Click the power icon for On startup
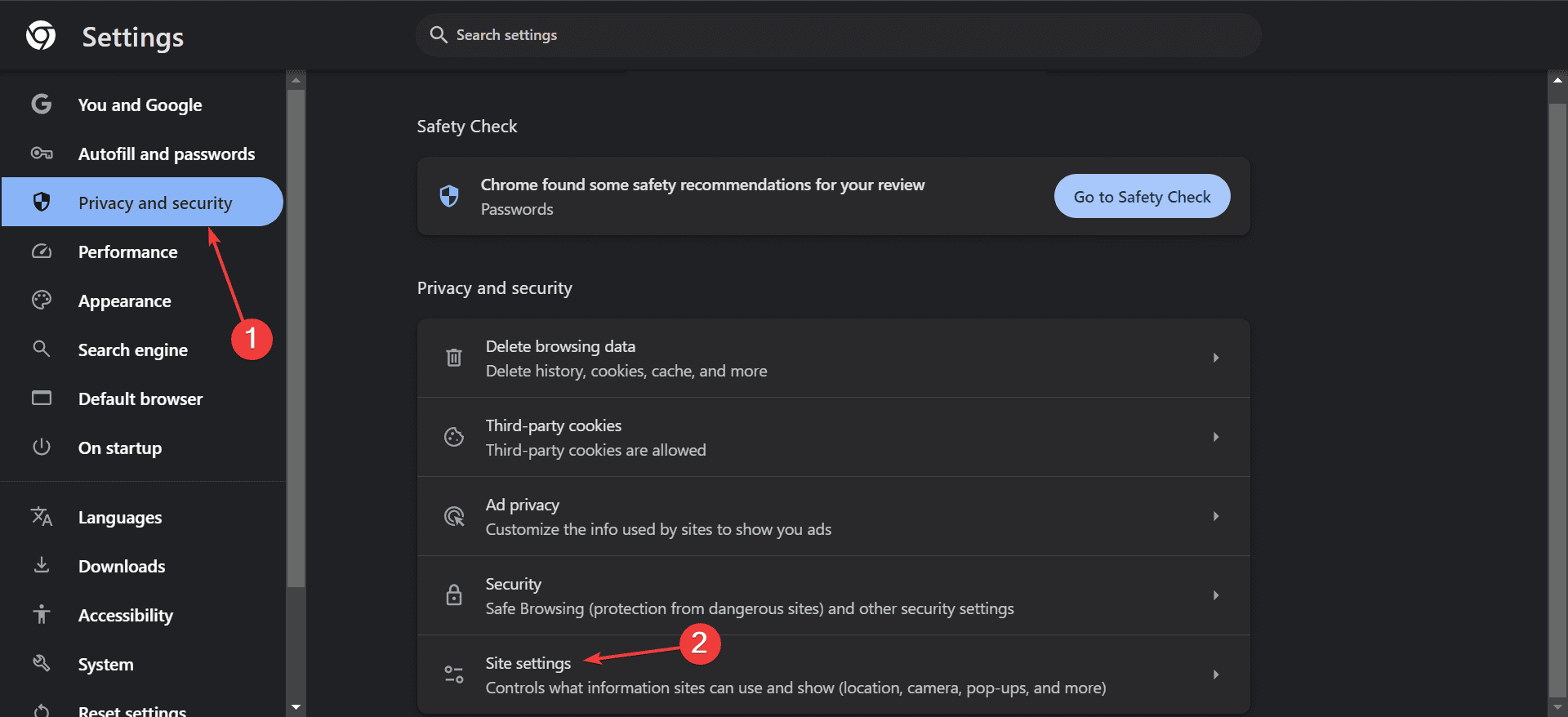The image size is (1568, 717). tap(42, 448)
